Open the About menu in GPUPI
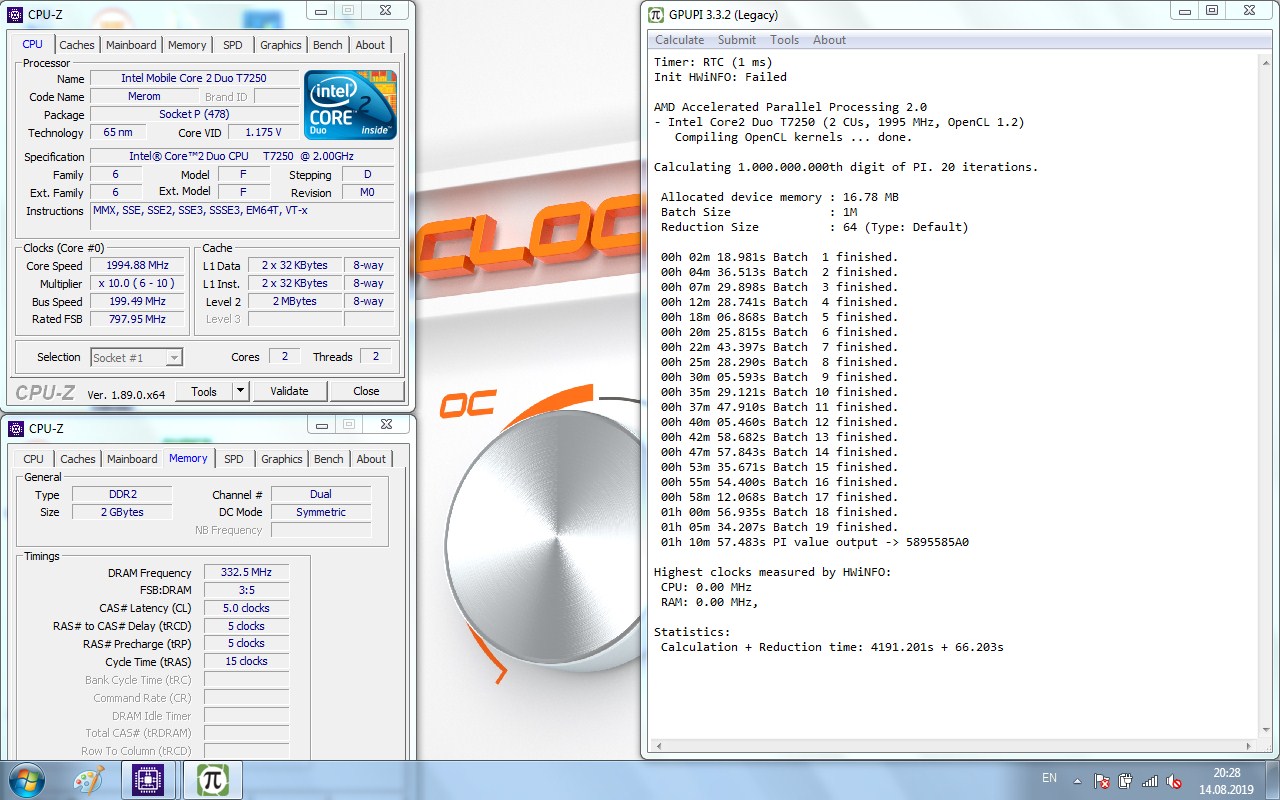The width and height of the screenshot is (1280, 800). (830, 40)
